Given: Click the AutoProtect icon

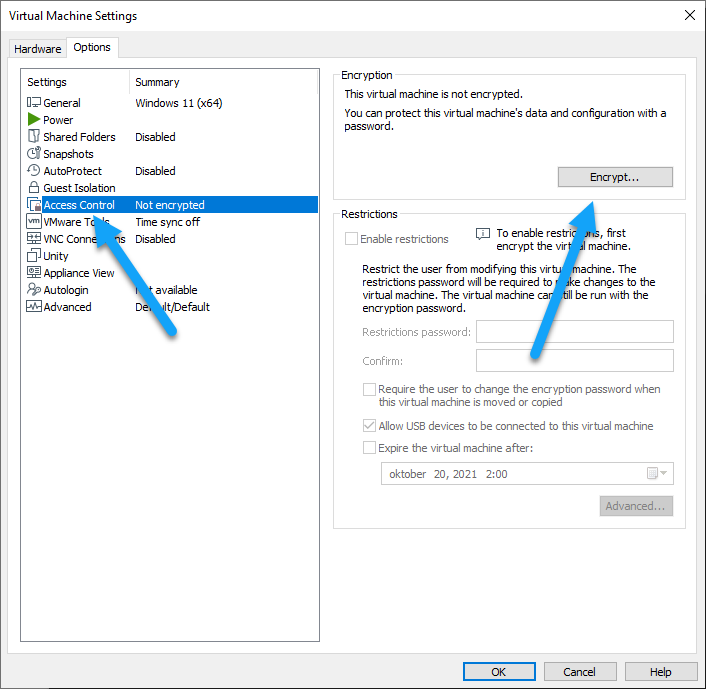Looking at the screenshot, I should point(34,170).
